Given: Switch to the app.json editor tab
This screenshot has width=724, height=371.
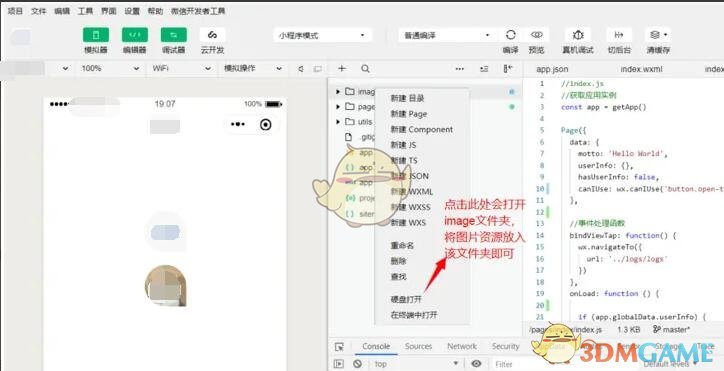Looking at the screenshot, I should click(552, 69).
